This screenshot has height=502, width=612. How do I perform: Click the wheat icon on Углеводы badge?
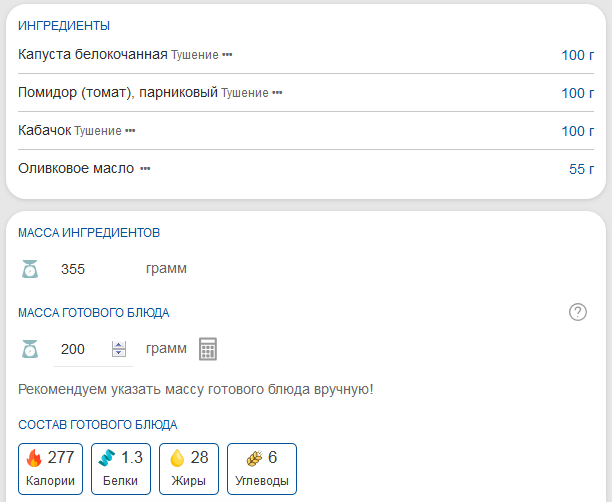pyautogui.click(x=255, y=458)
